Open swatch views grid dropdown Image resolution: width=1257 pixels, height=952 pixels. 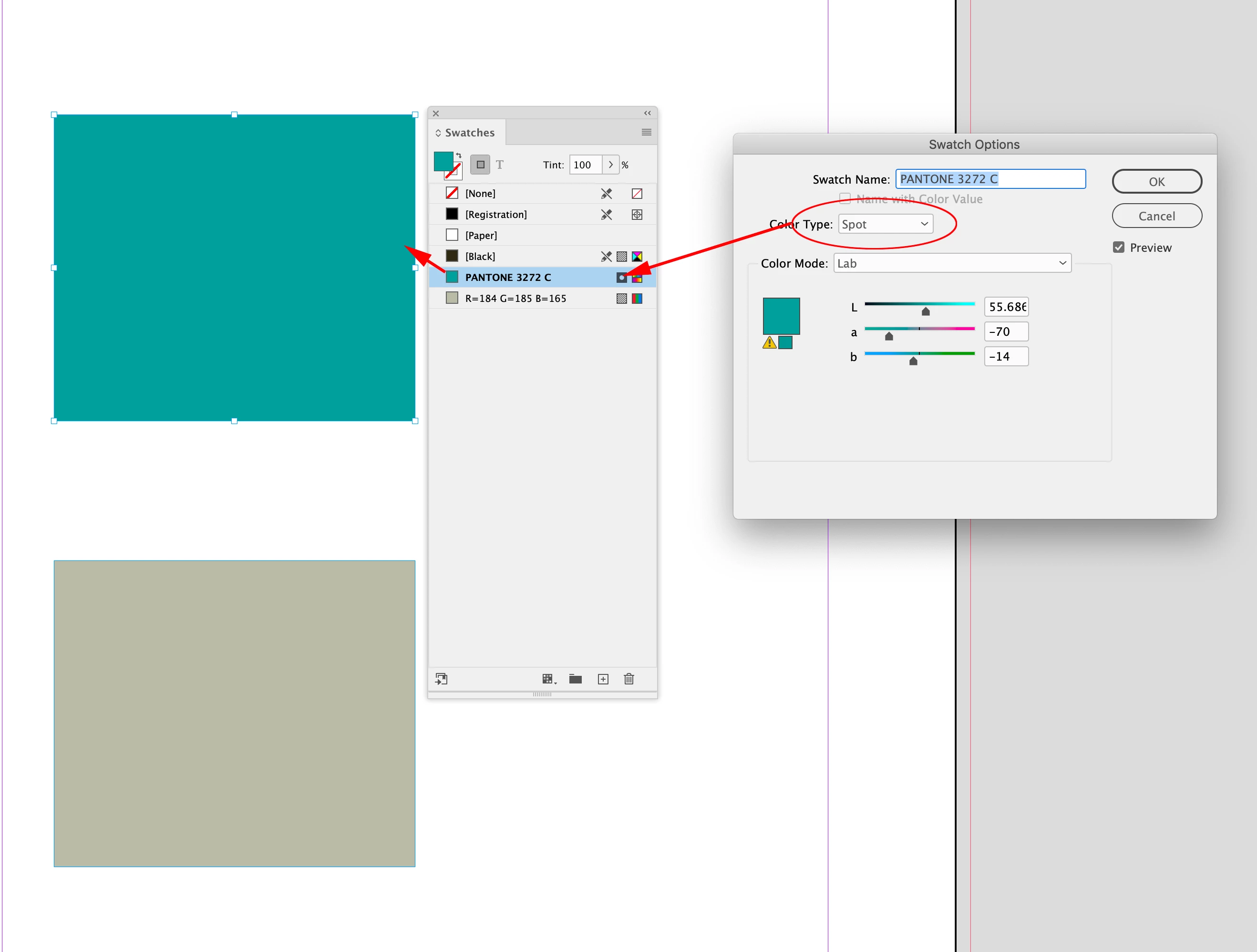pos(548,679)
